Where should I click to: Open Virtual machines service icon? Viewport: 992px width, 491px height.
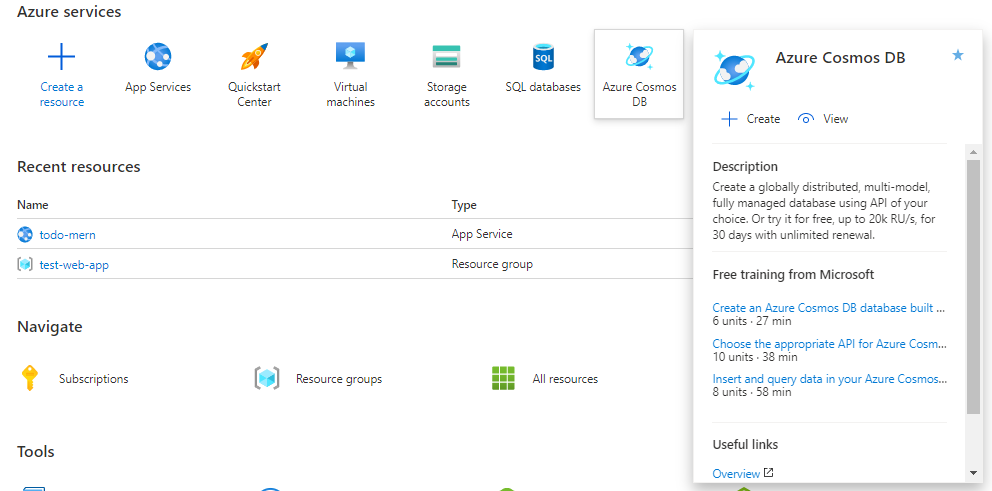(x=350, y=55)
